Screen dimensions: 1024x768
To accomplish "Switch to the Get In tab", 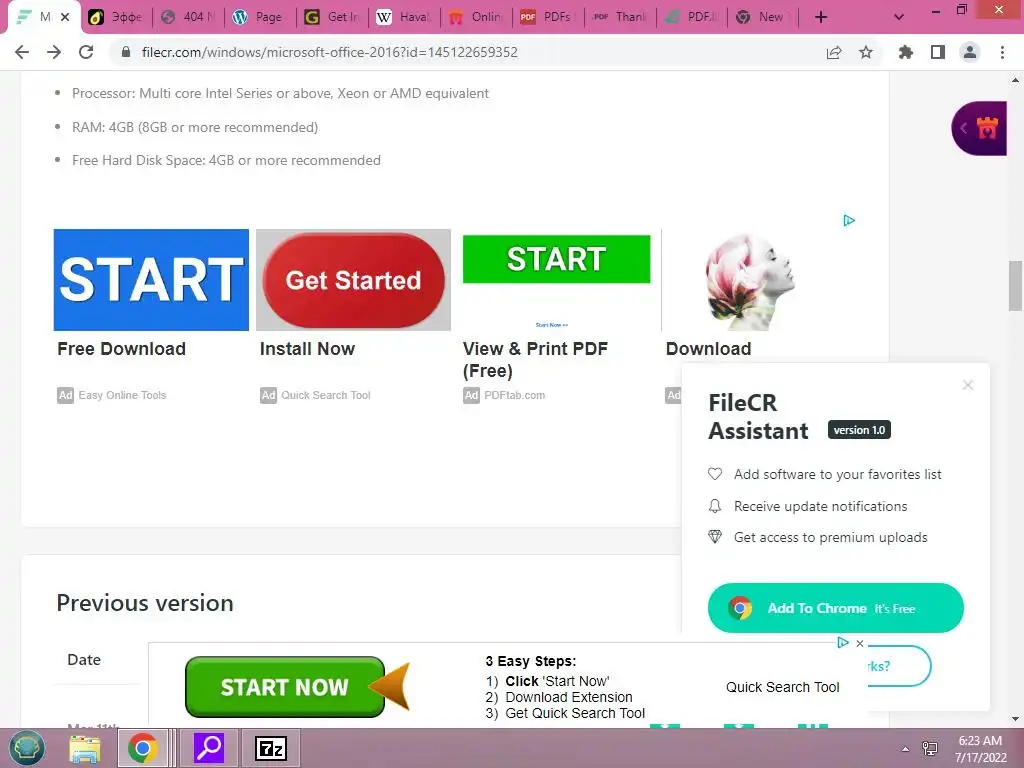I will [332, 17].
